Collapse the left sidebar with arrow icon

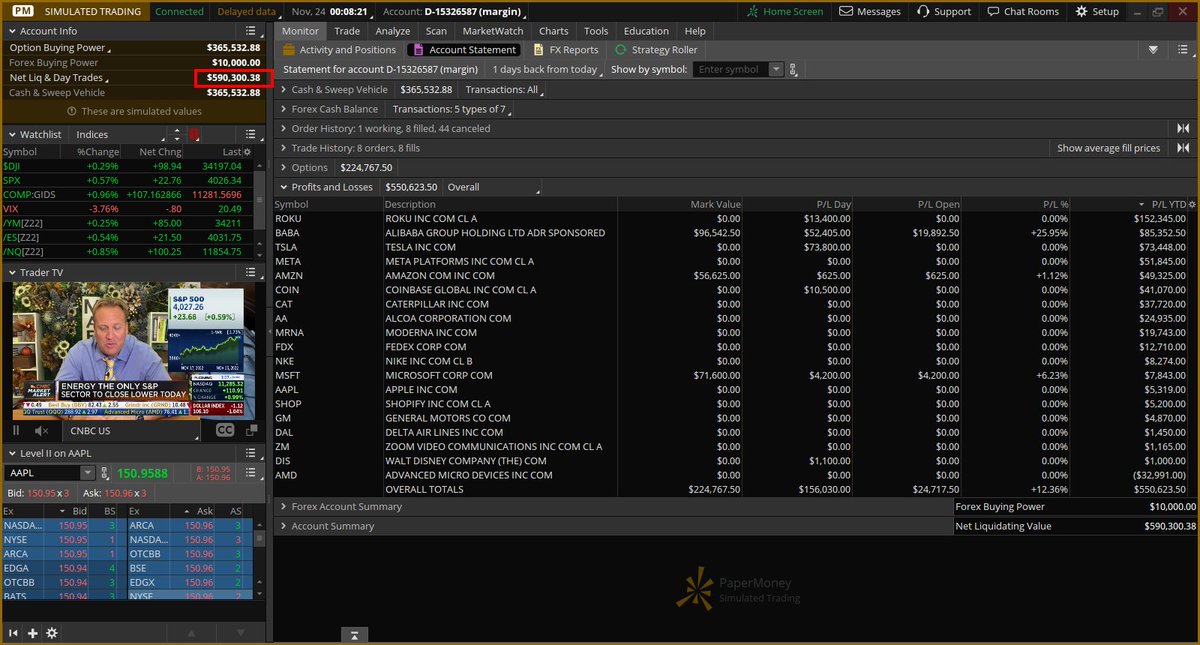click(14, 633)
